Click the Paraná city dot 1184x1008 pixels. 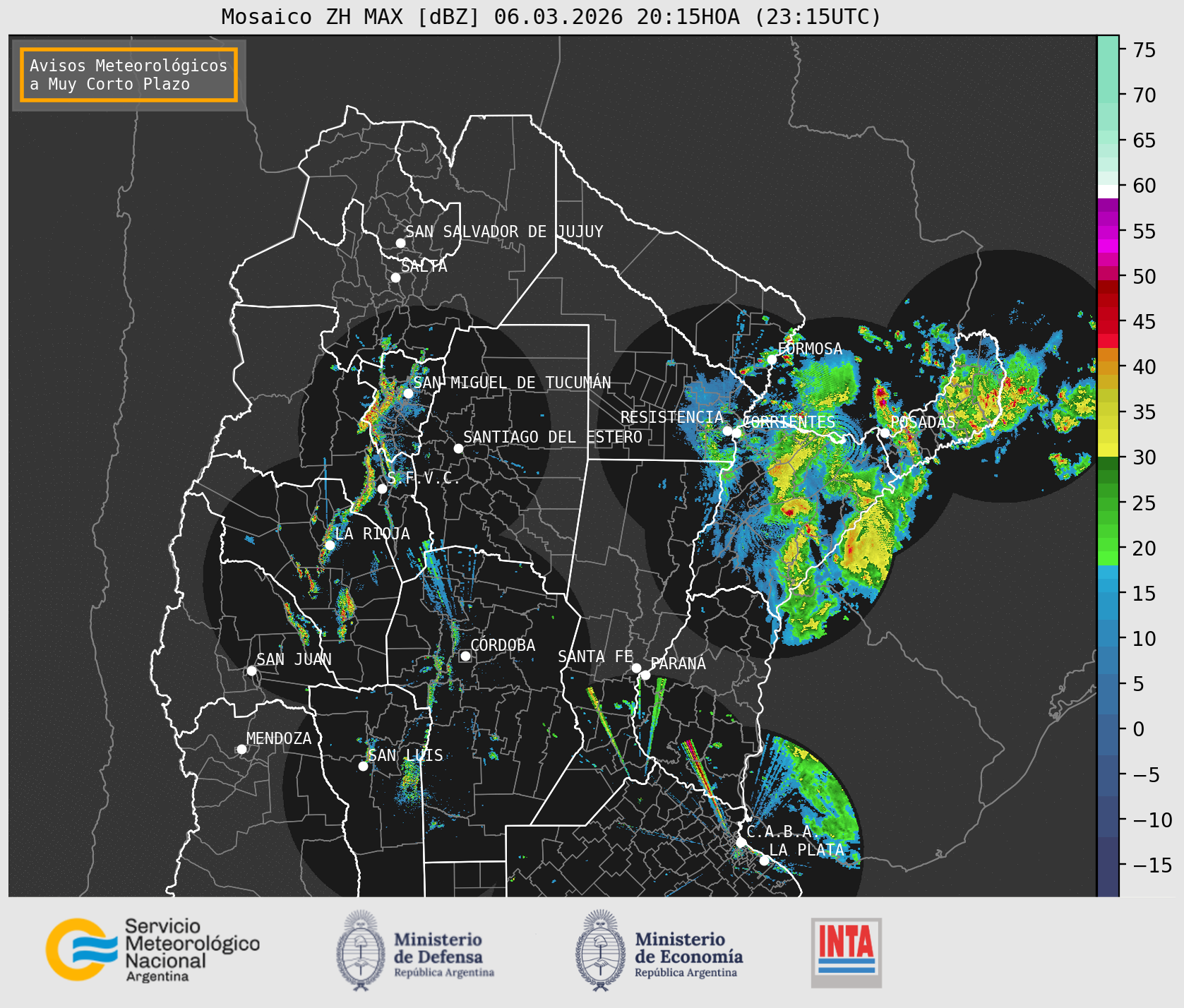coord(645,675)
